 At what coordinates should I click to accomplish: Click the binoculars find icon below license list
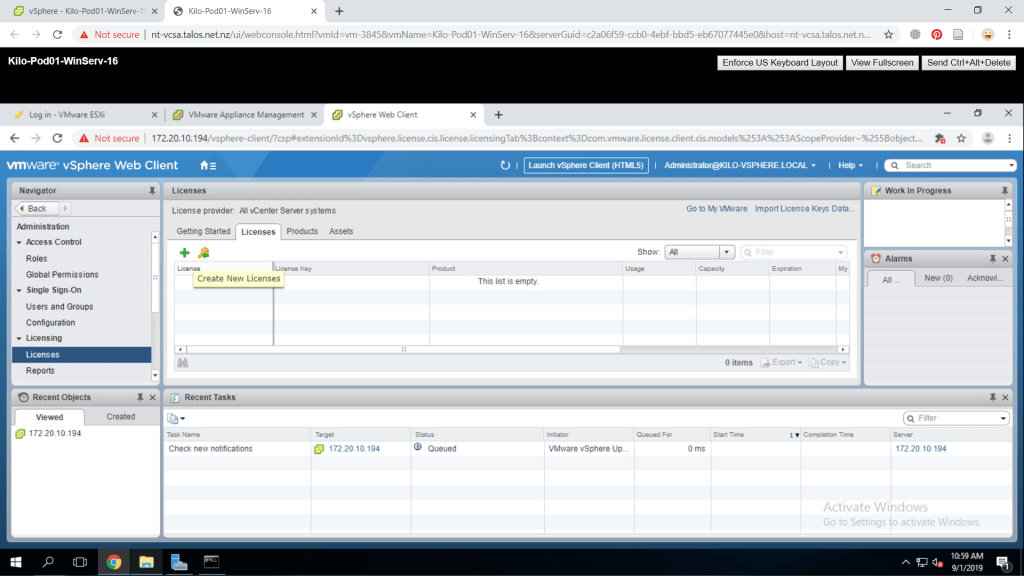[182, 363]
